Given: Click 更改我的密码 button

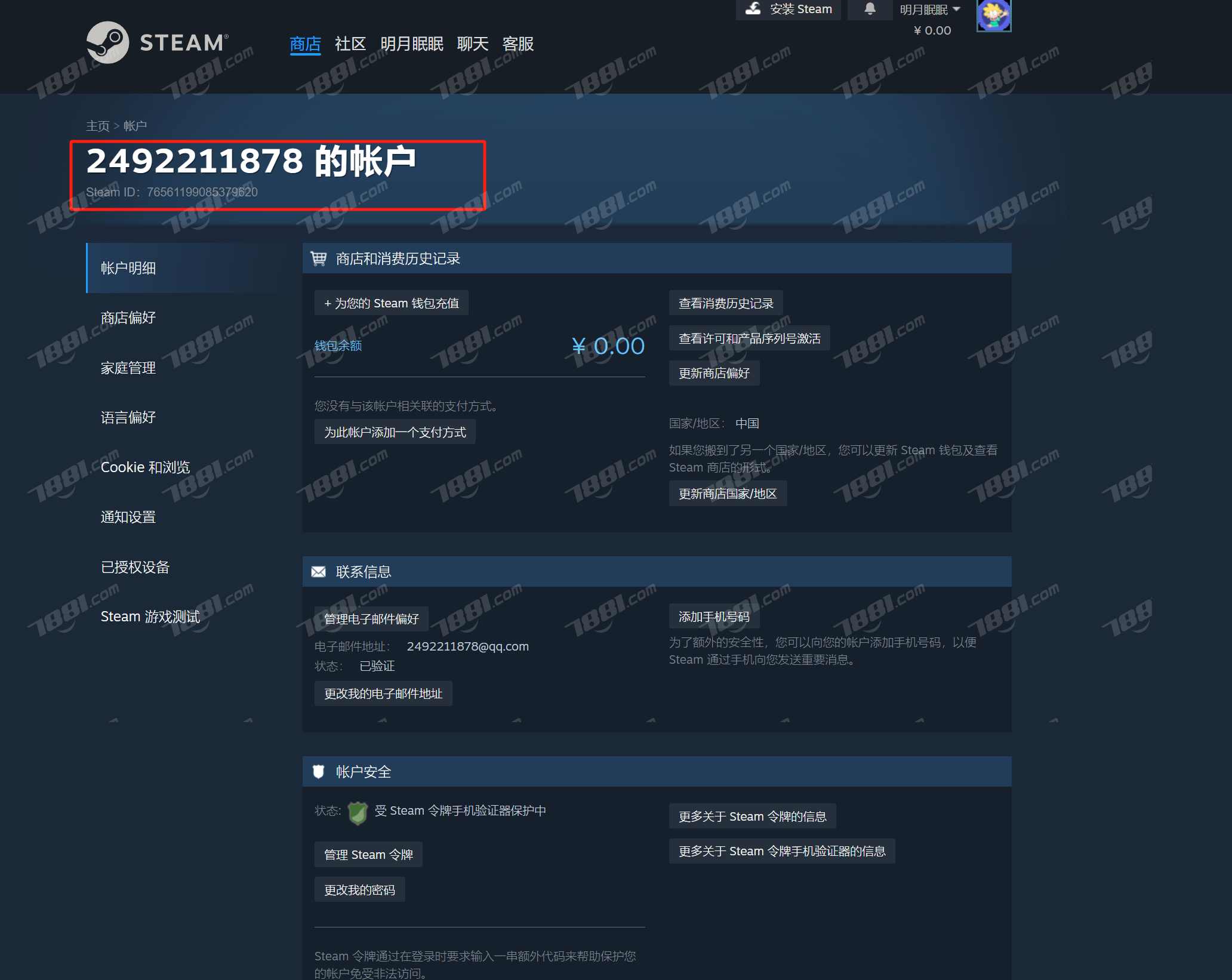Looking at the screenshot, I should pos(360,890).
